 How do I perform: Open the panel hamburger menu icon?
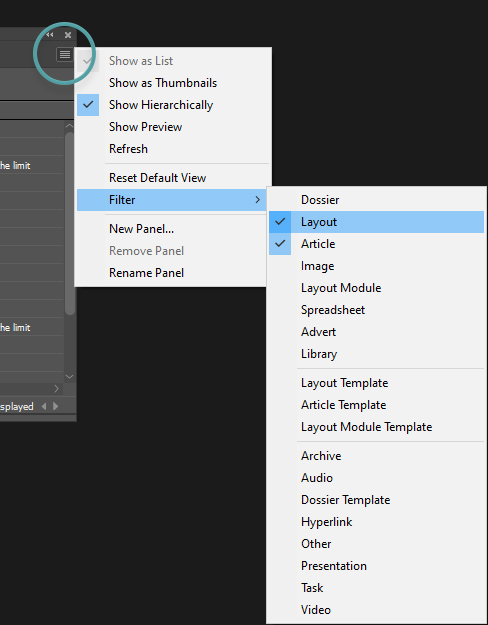65,54
